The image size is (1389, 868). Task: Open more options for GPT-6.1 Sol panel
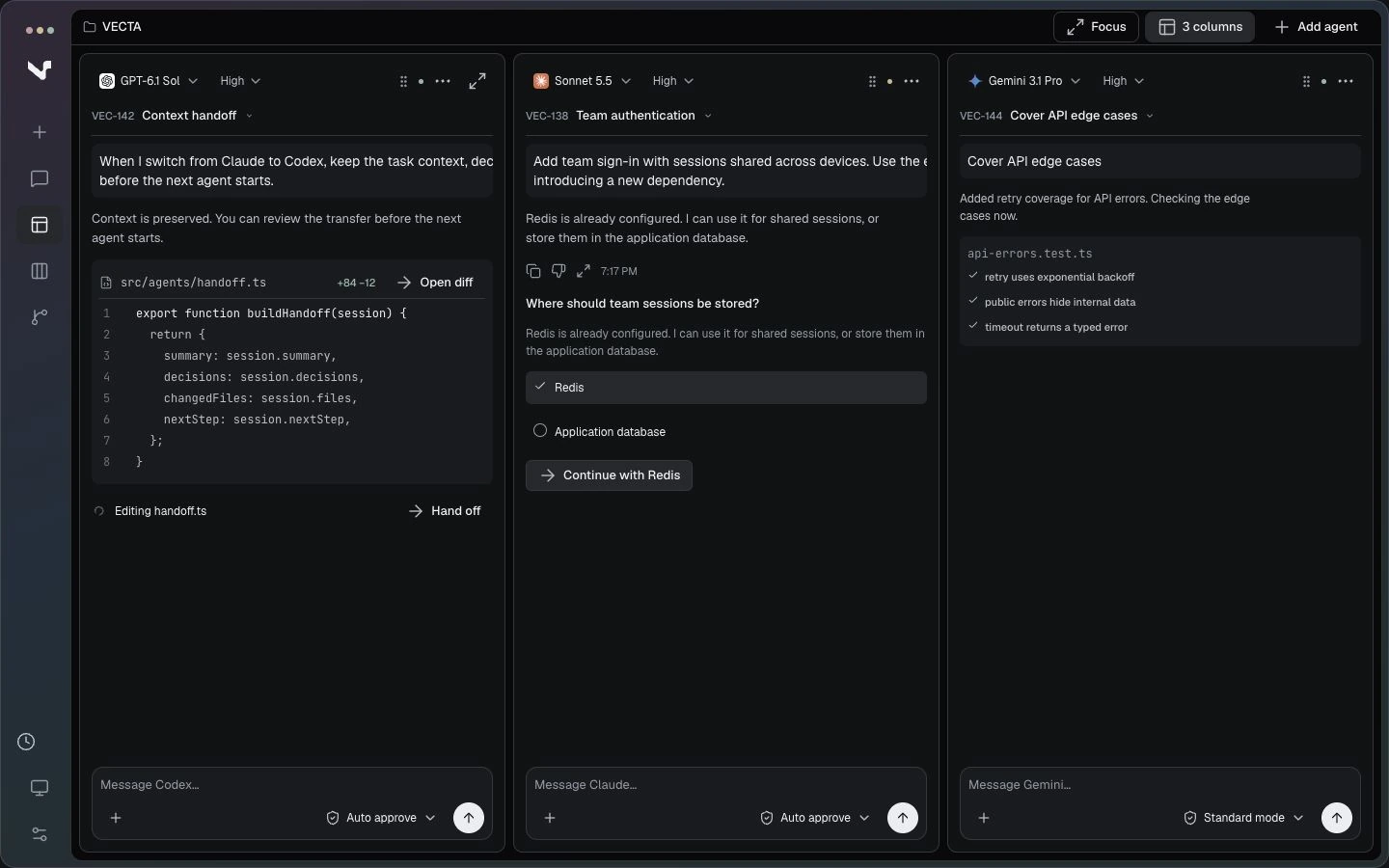point(443,81)
